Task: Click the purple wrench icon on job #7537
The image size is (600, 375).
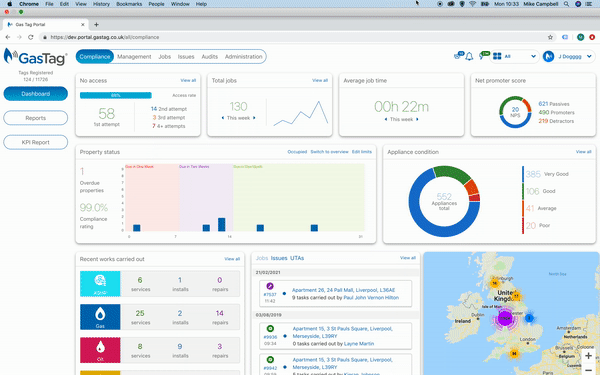Action: [270, 286]
